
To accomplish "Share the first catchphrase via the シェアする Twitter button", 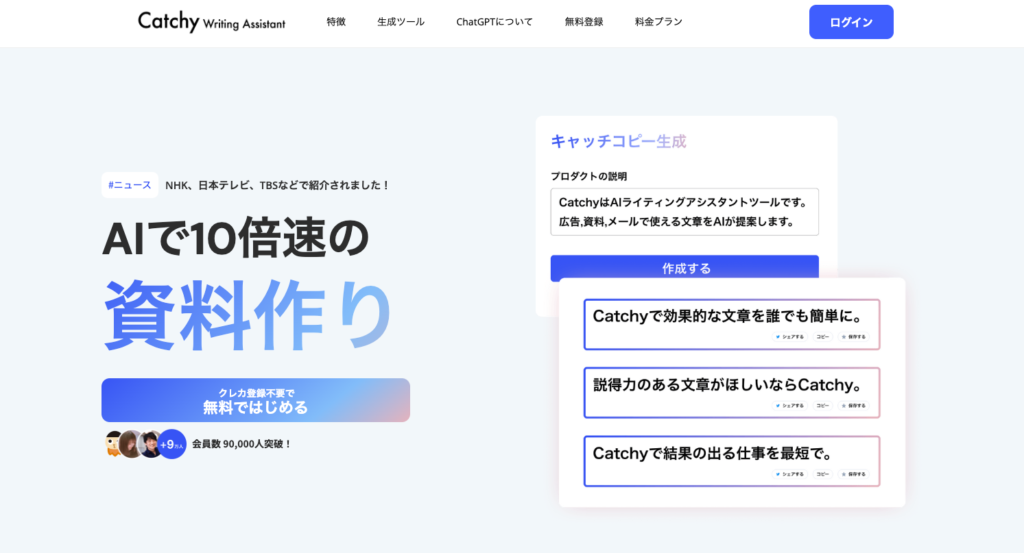I will [789, 337].
